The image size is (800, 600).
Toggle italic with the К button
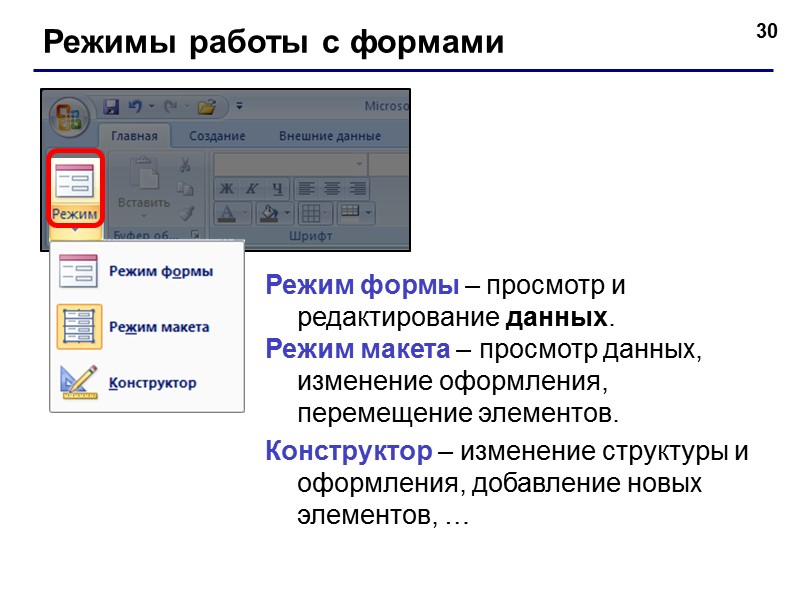click(x=252, y=189)
